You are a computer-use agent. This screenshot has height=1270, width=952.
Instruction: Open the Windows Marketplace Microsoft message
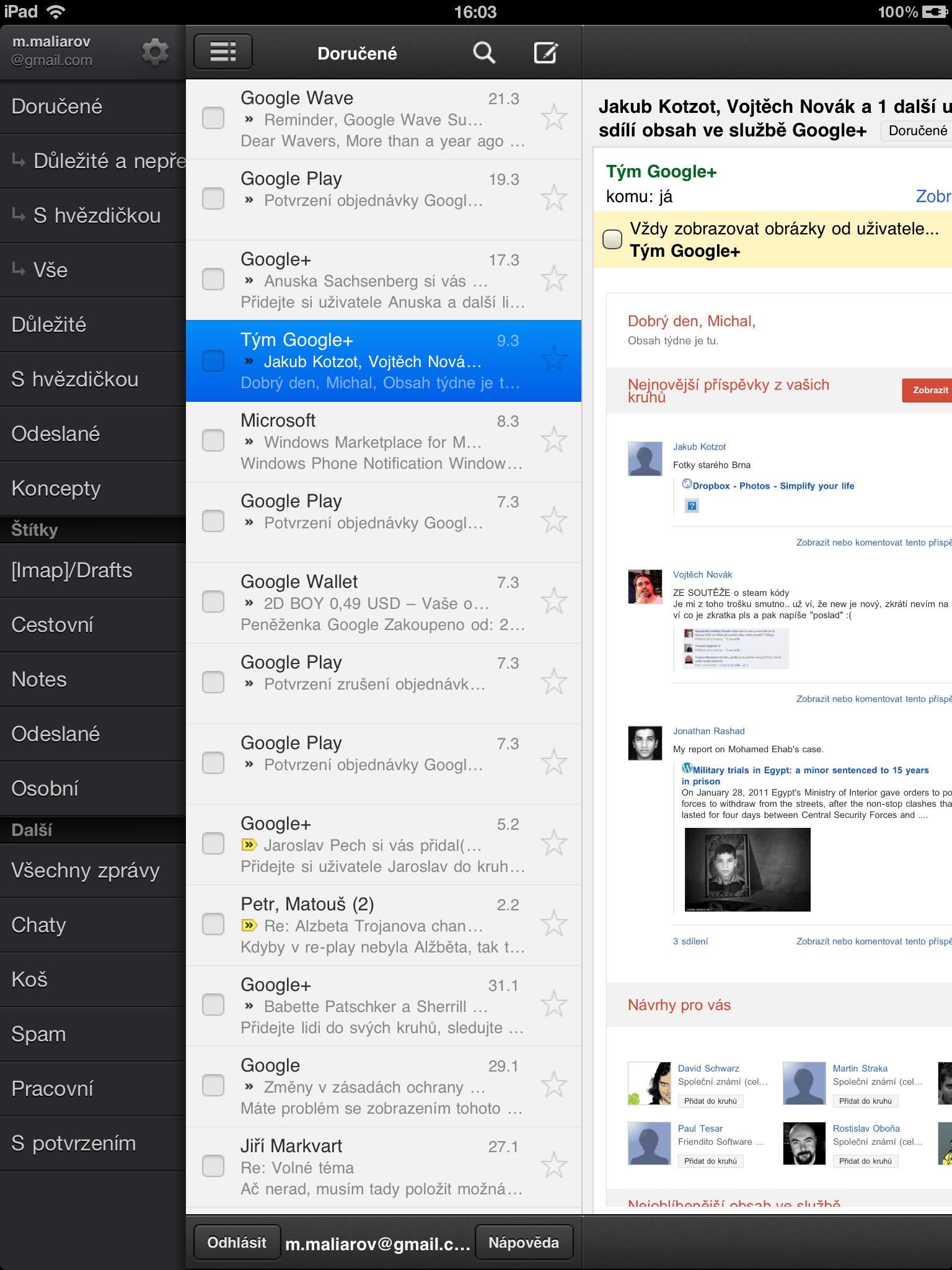click(384, 442)
